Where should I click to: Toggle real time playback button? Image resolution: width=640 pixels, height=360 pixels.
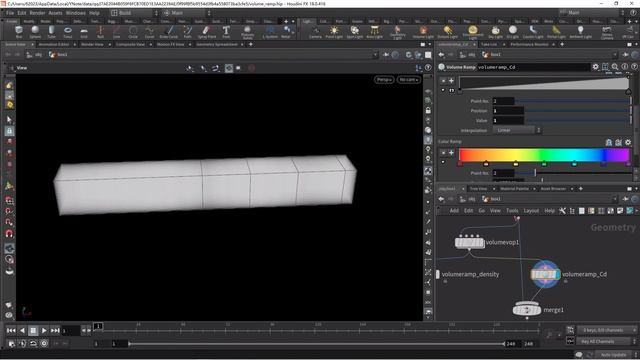point(44,344)
